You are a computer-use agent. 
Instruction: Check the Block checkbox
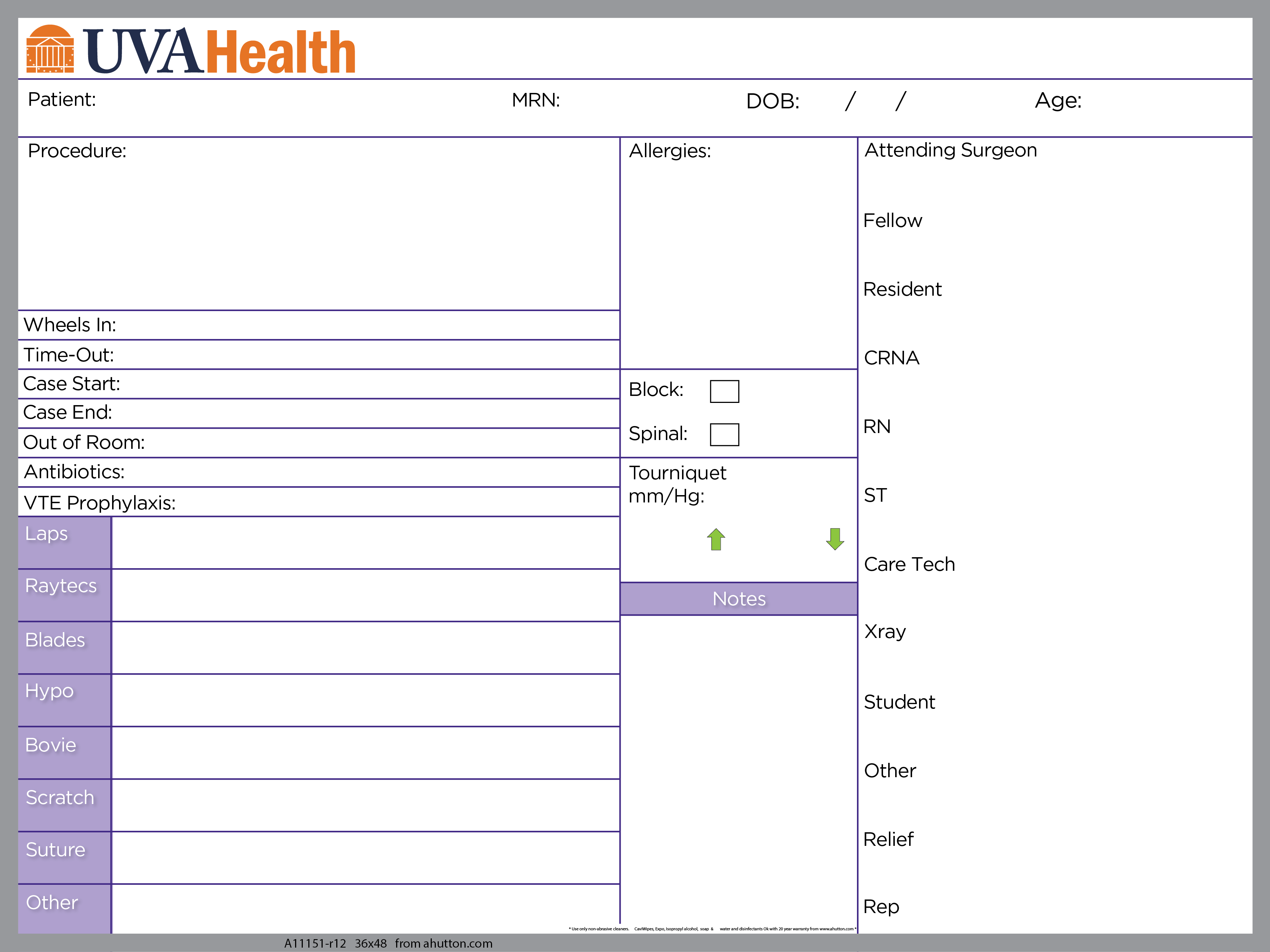(725, 392)
